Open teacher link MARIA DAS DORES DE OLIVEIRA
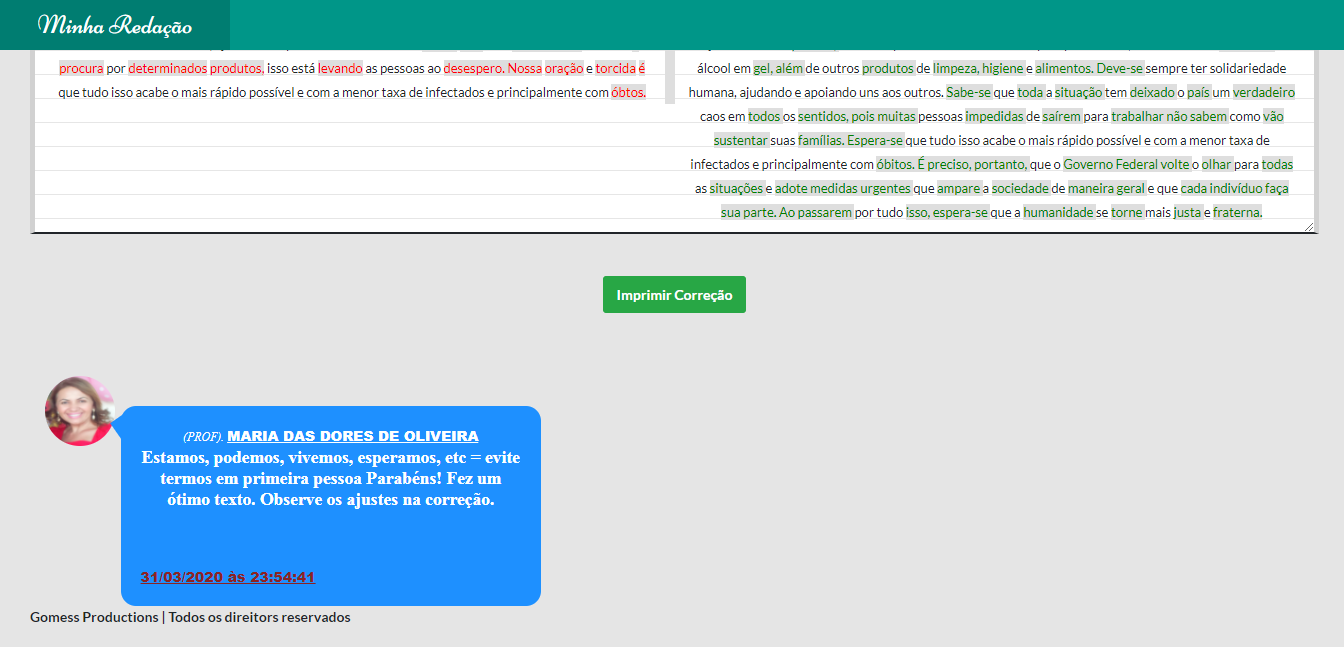 353,435
